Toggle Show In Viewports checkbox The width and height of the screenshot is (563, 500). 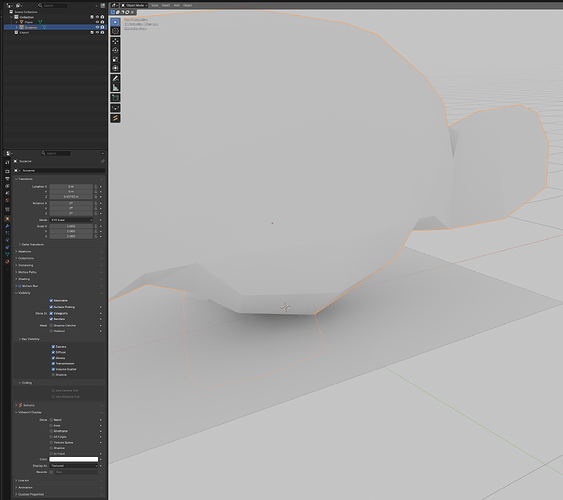pos(51,313)
